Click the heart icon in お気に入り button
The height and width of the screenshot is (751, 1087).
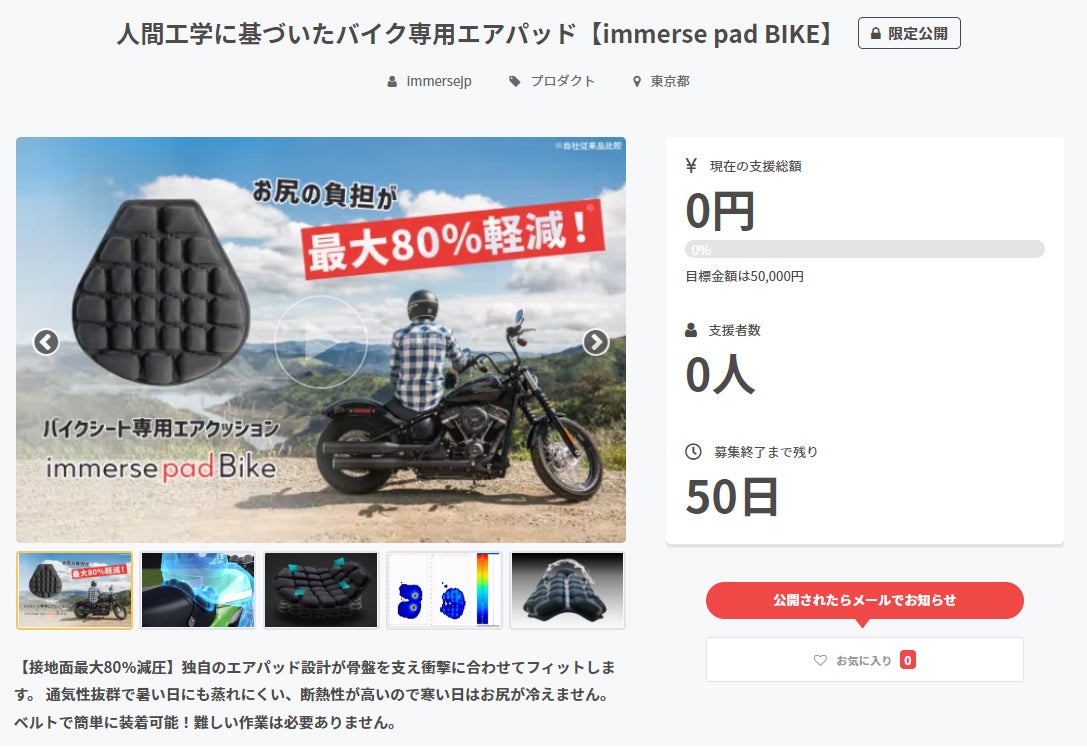pyautogui.click(x=820, y=660)
